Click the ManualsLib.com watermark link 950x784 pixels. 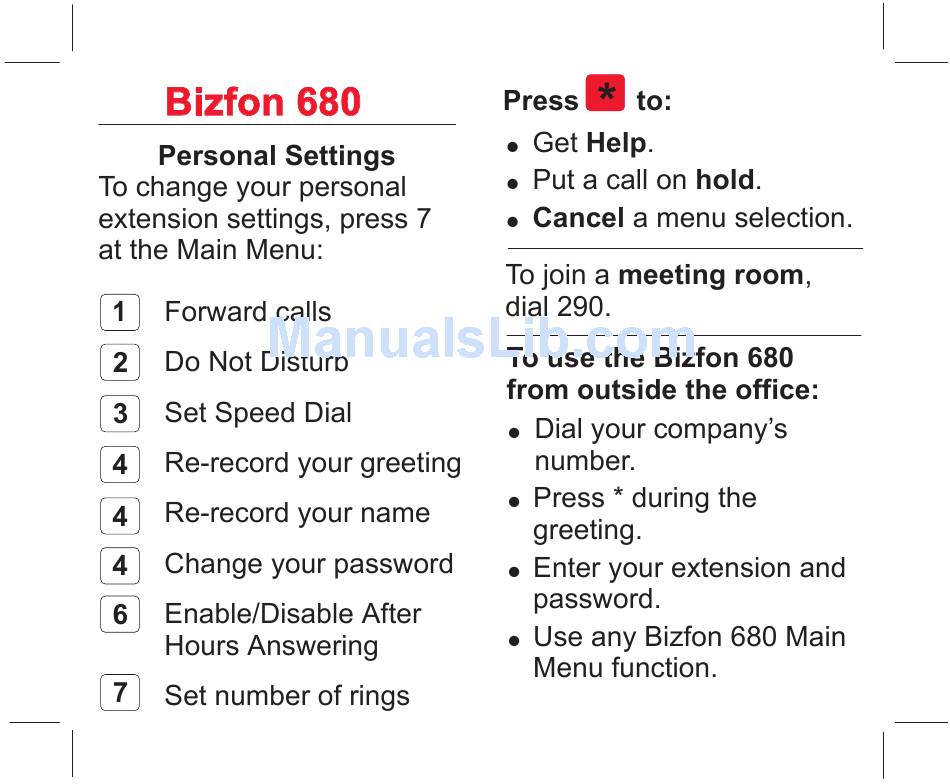pos(482,338)
